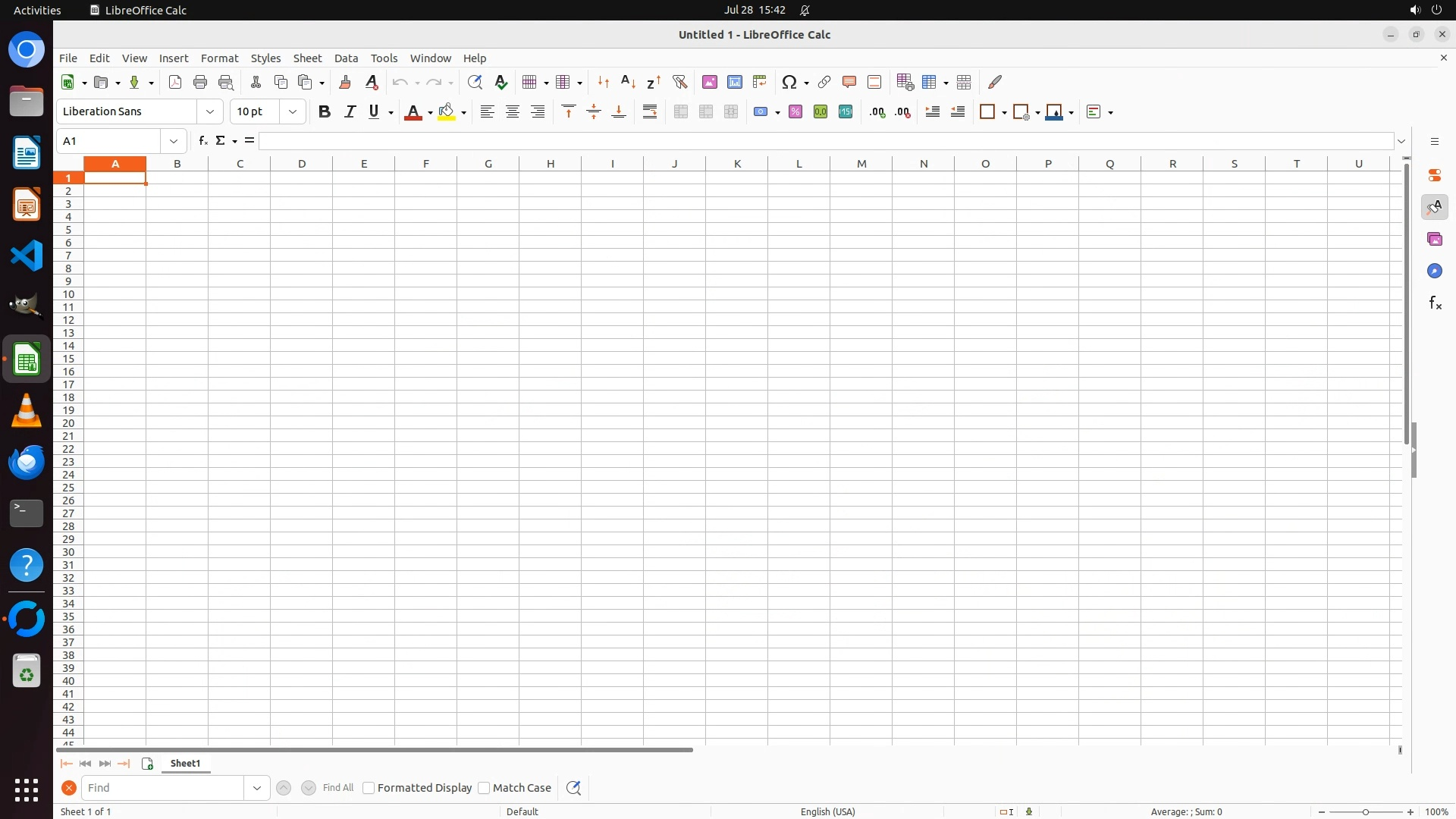This screenshot has height=819, width=1456.
Task: Click into the Find text field
Action: [x=163, y=788]
